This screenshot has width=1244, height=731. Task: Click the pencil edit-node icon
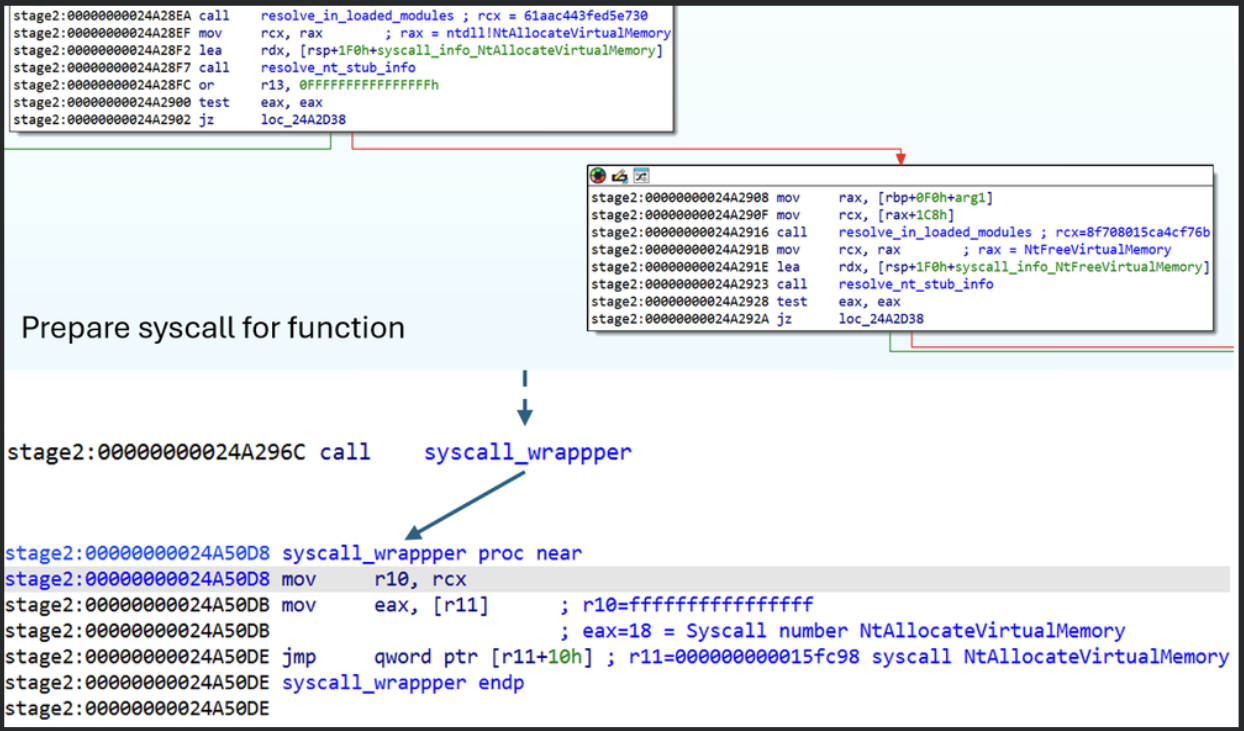620,176
